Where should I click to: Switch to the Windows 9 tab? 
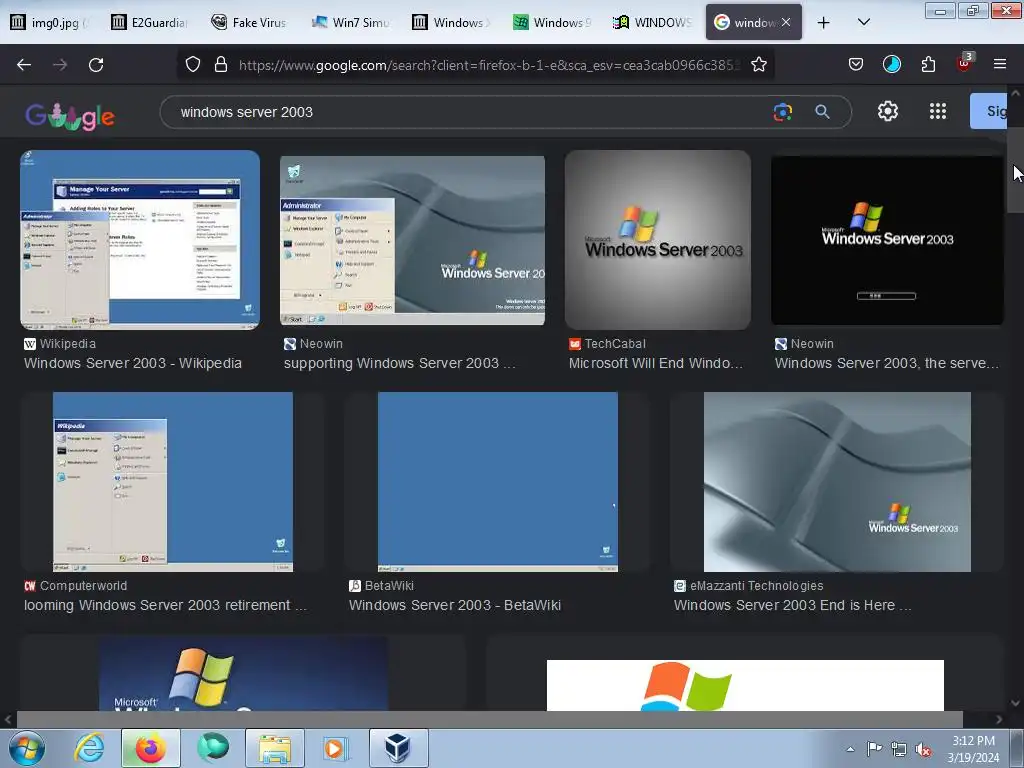[551, 22]
